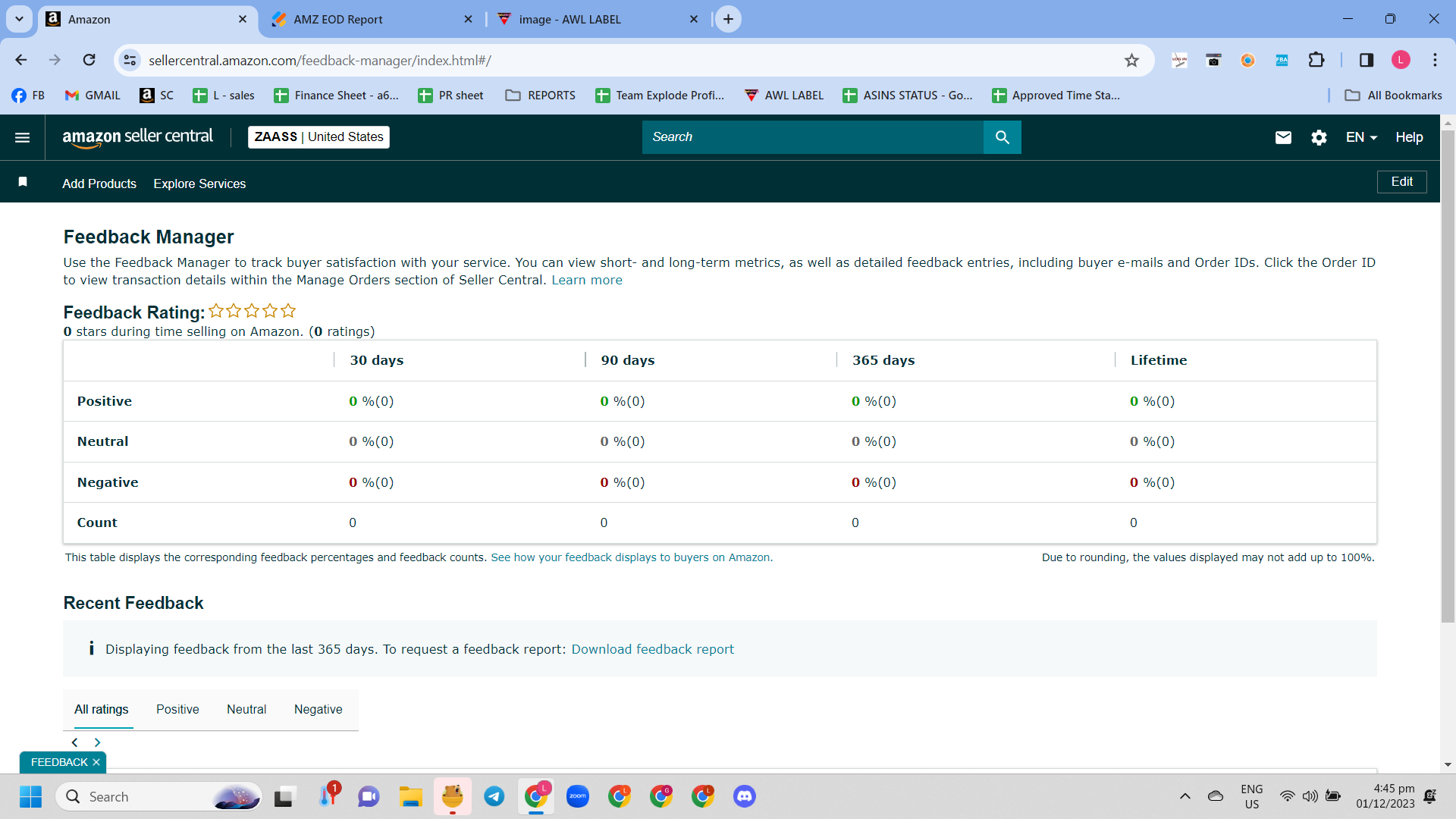Click the camera screenshot extension icon
The height and width of the screenshot is (819, 1456).
tap(1213, 60)
